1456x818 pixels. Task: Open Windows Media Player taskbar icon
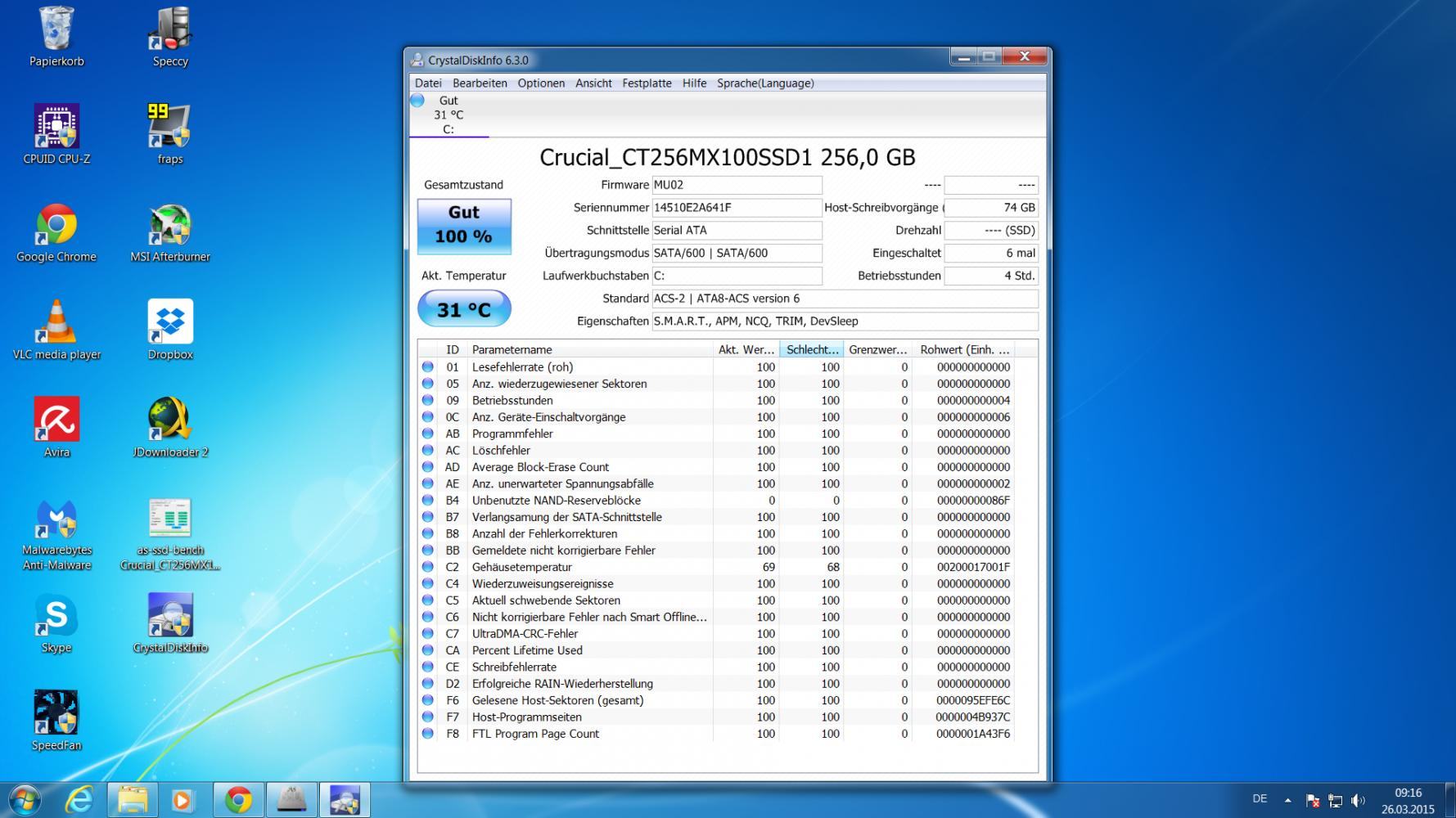[x=184, y=799]
